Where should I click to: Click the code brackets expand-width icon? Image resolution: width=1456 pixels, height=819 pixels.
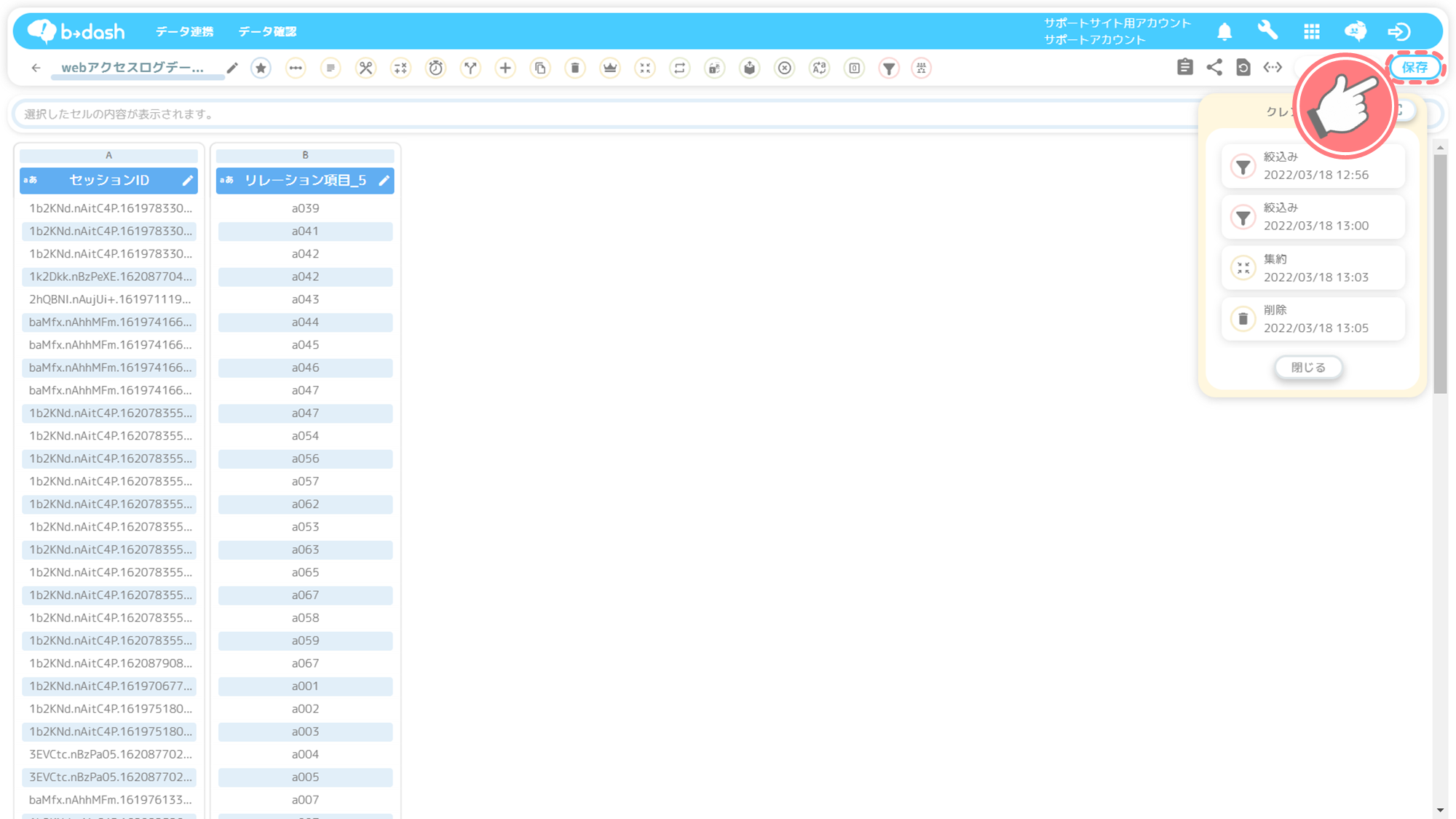point(1273,67)
